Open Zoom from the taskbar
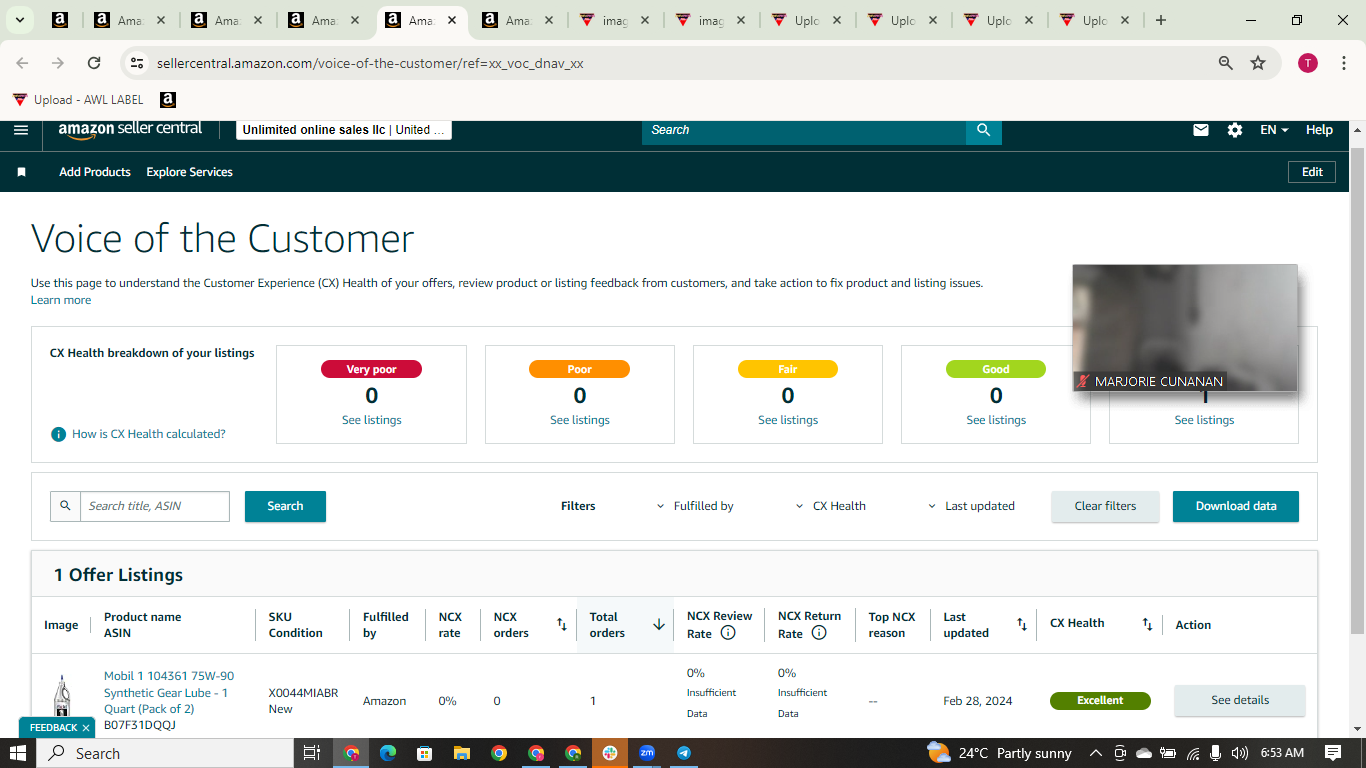Screen dimensions: 1366x768 [647, 753]
